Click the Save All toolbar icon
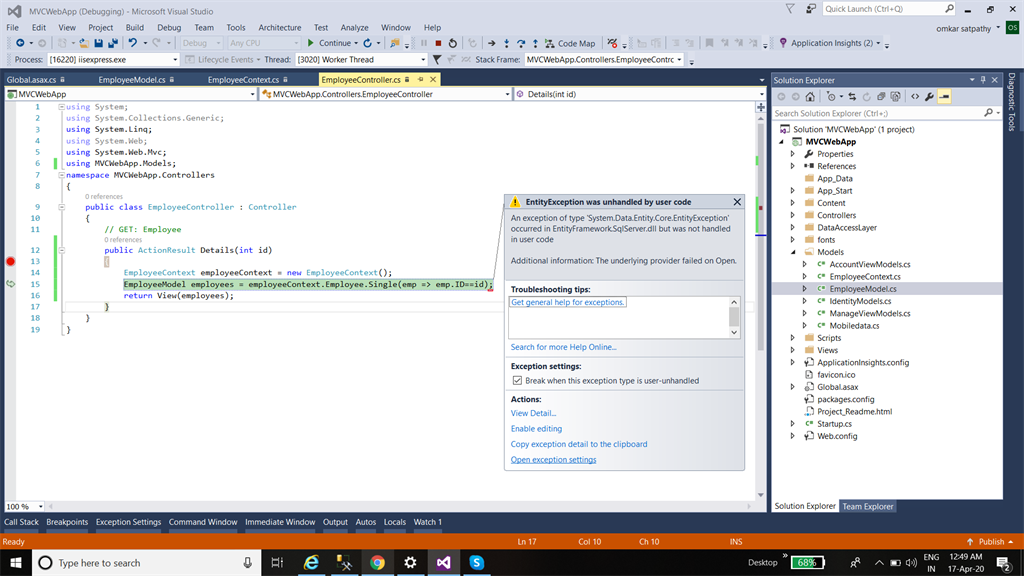 pyautogui.click(x=114, y=43)
